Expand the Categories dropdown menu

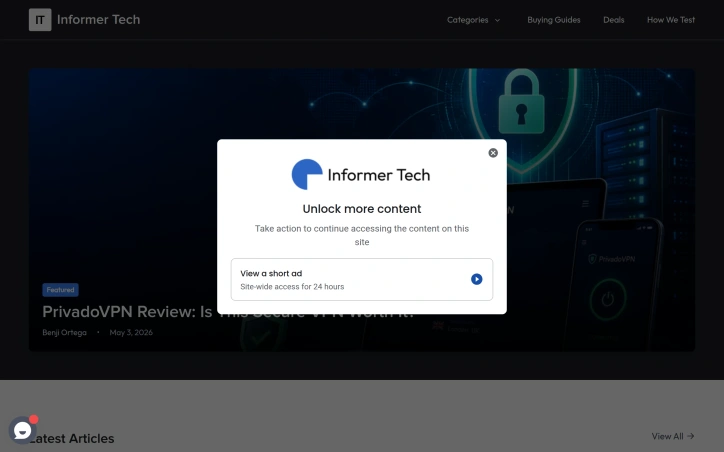pos(473,20)
